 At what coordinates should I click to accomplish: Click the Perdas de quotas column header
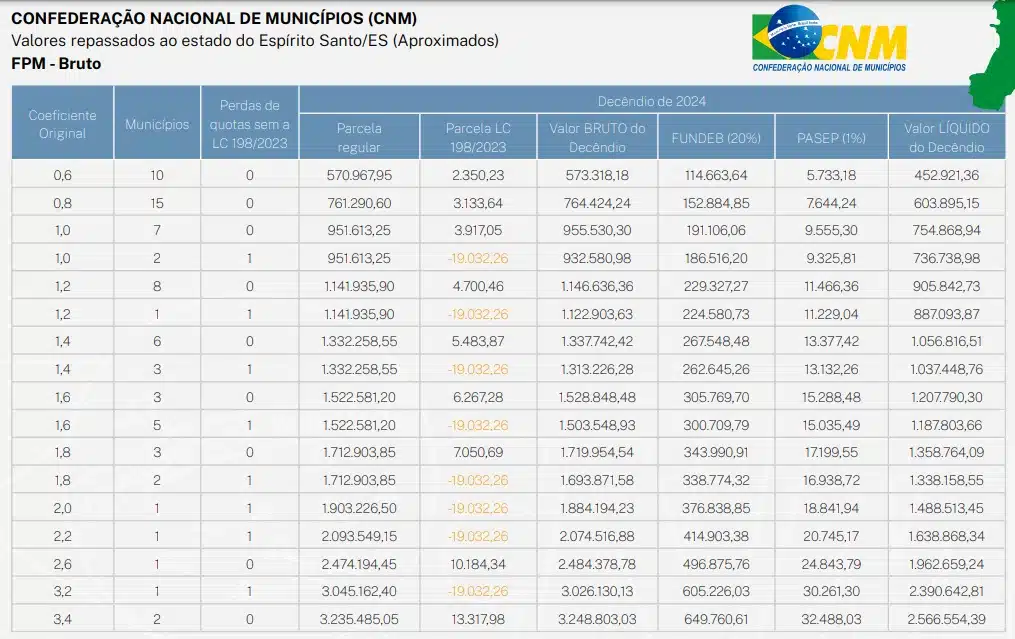click(x=249, y=124)
